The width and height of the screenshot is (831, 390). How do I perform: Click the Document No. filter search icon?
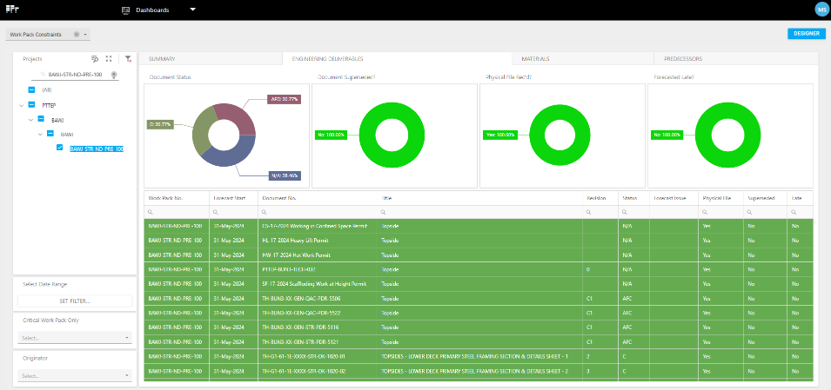click(264, 212)
